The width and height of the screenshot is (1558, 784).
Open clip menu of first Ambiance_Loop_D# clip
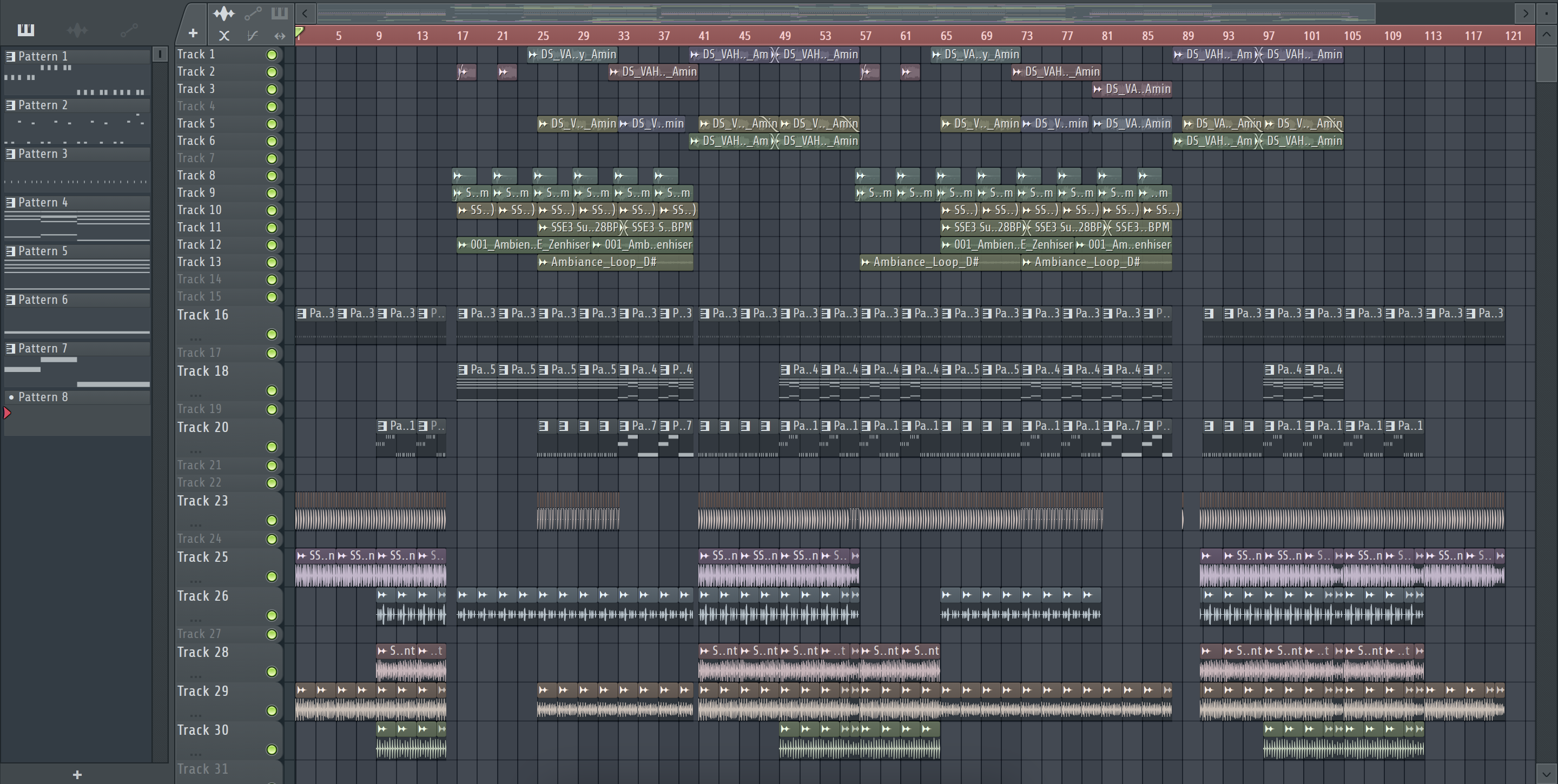point(543,262)
